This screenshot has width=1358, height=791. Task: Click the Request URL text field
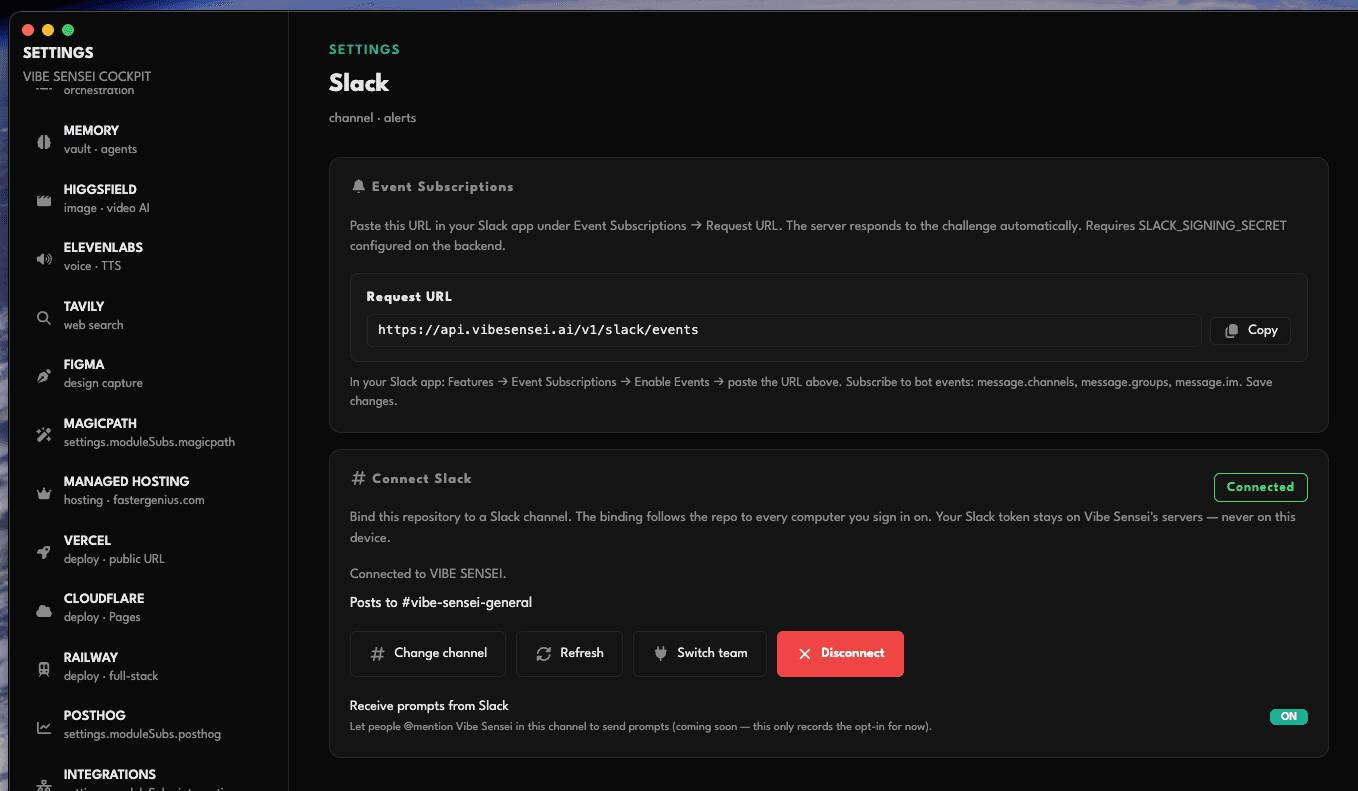coord(784,330)
